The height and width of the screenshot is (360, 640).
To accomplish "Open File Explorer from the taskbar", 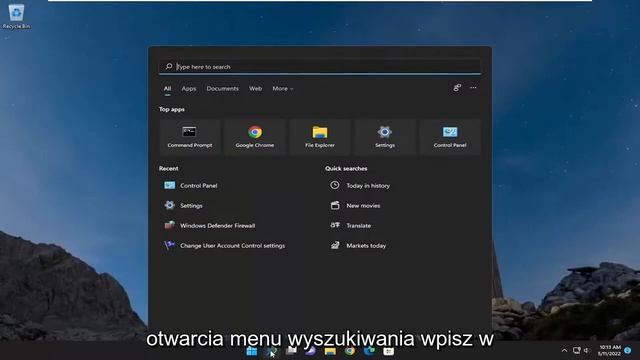I will point(330,351).
